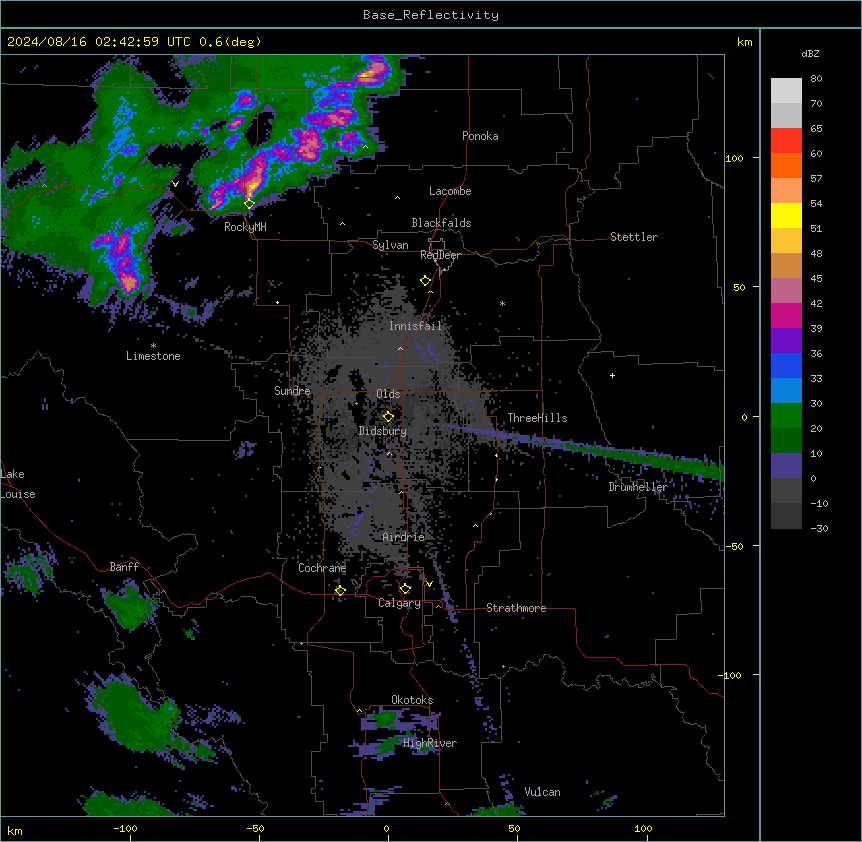Click the Drumheller city label
This screenshot has height=842, width=862.
pos(638,487)
